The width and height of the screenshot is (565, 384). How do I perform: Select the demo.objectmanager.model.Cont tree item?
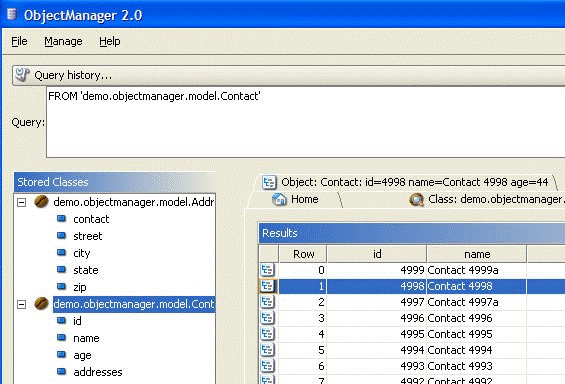(x=134, y=304)
